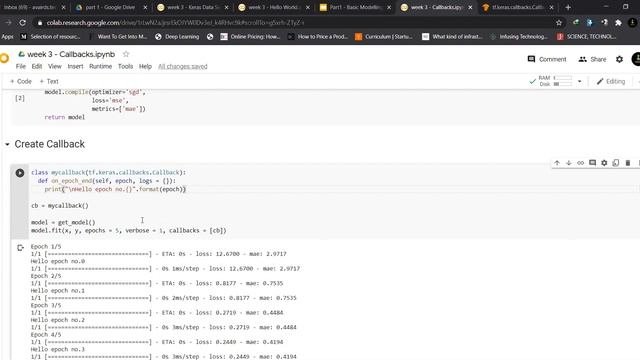Click the notebook title week 3 - Callbacks.ipynb
Image resolution: width=640 pixels, height=360 pixels.
(x=71, y=54)
